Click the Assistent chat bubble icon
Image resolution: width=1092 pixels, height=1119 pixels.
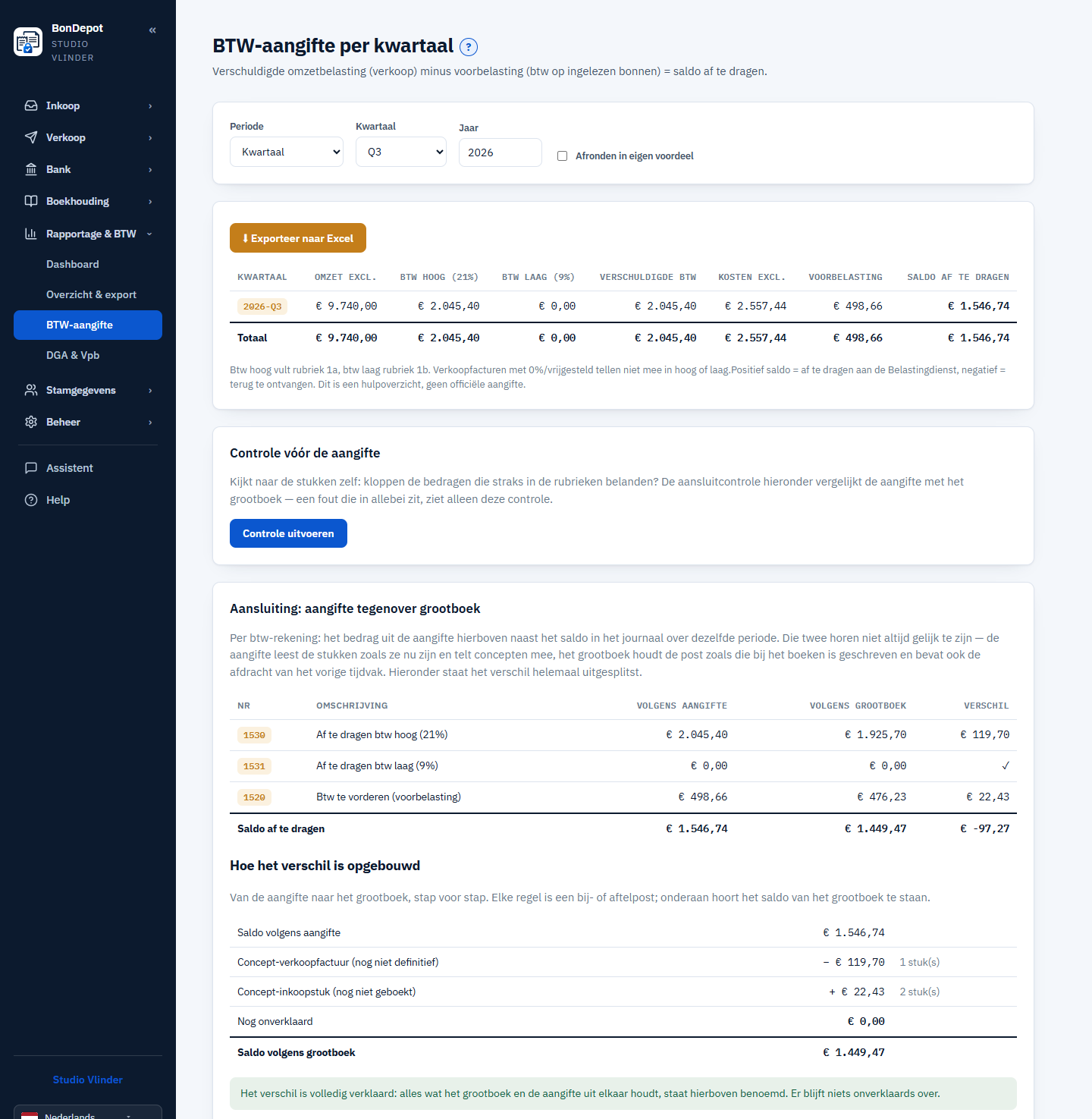[x=31, y=468]
